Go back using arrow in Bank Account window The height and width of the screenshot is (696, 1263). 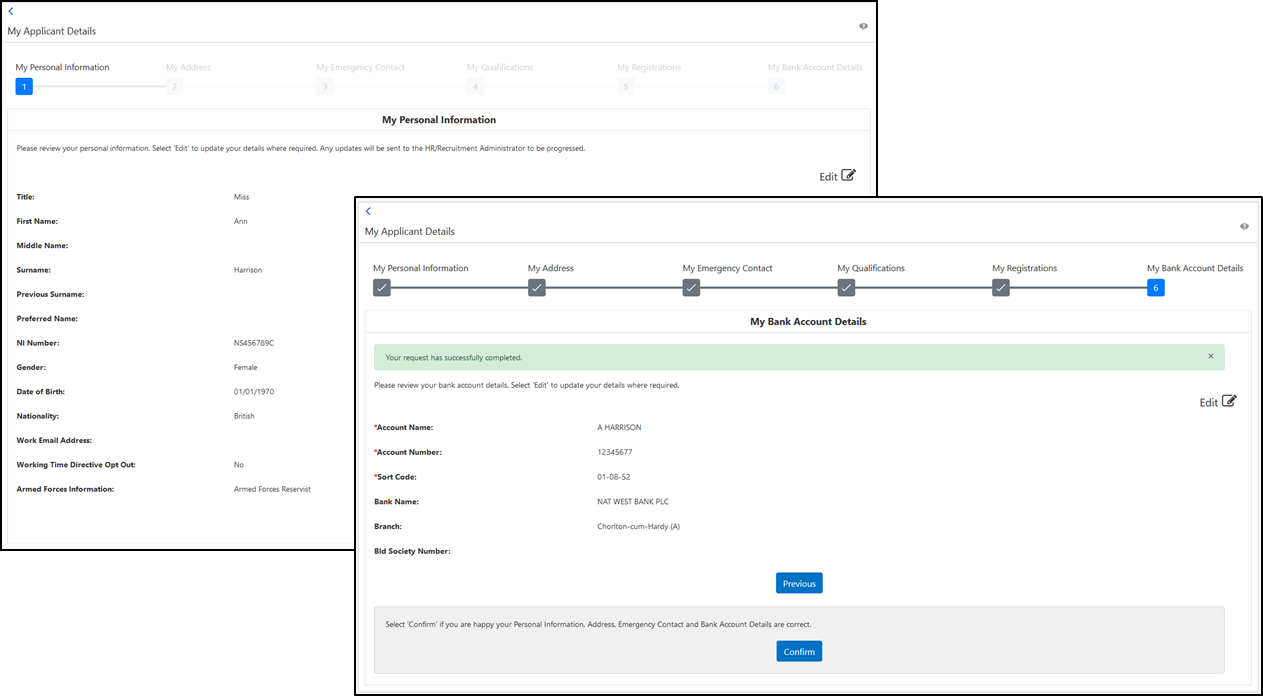click(x=368, y=211)
